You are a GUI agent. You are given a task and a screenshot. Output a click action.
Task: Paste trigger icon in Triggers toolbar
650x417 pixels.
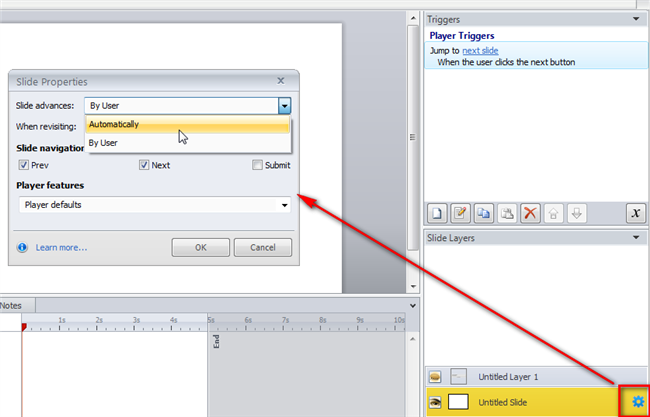click(x=507, y=213)
